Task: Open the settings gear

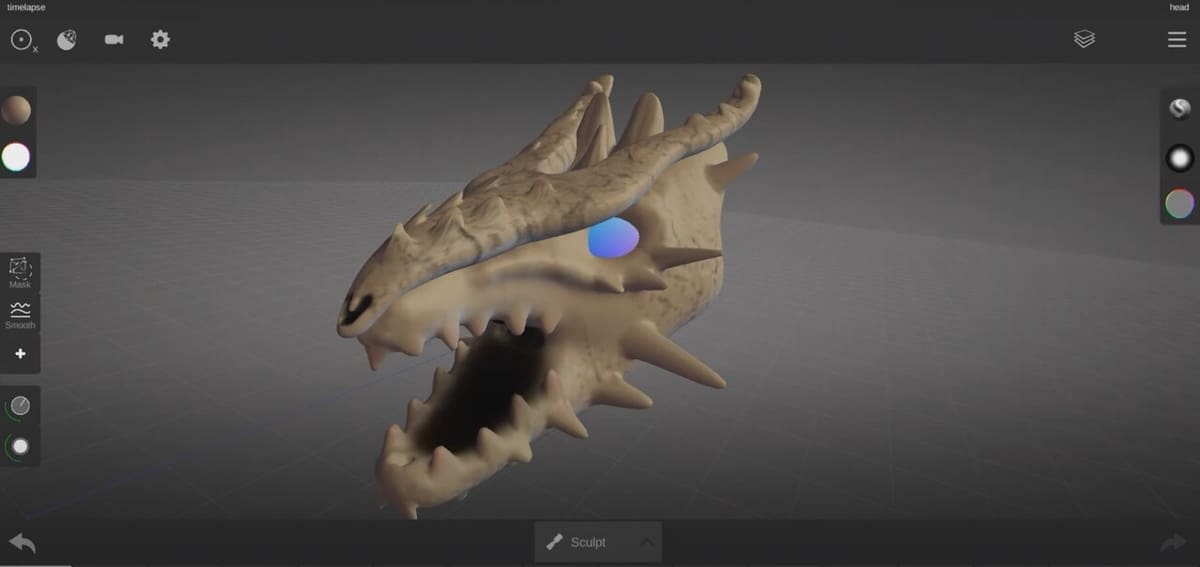Action: click(x=160, y=40)
